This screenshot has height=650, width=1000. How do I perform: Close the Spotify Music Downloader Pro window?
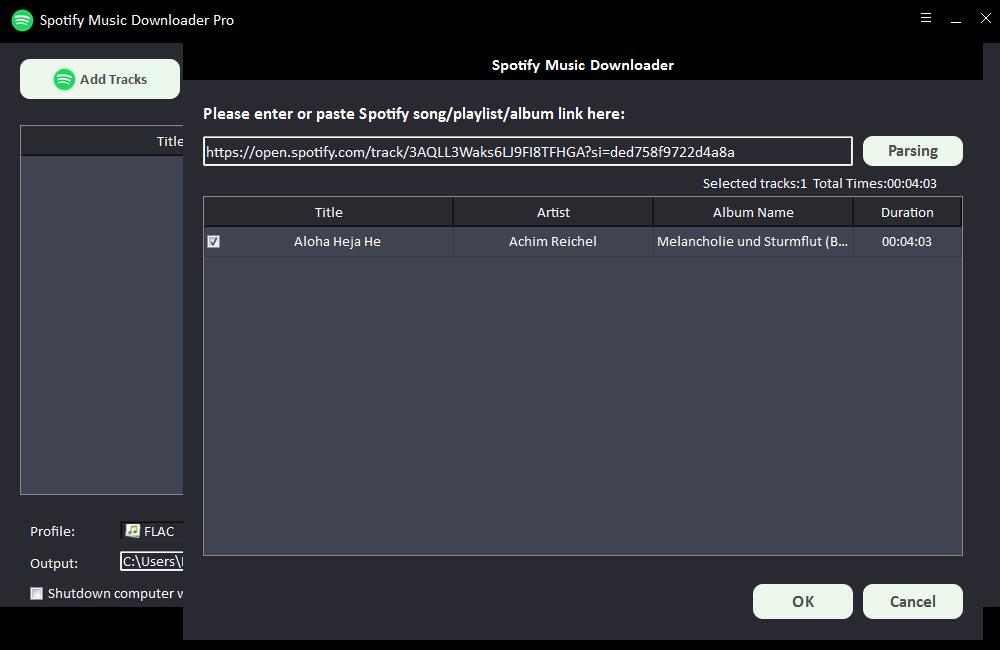(x=985, y=18)
